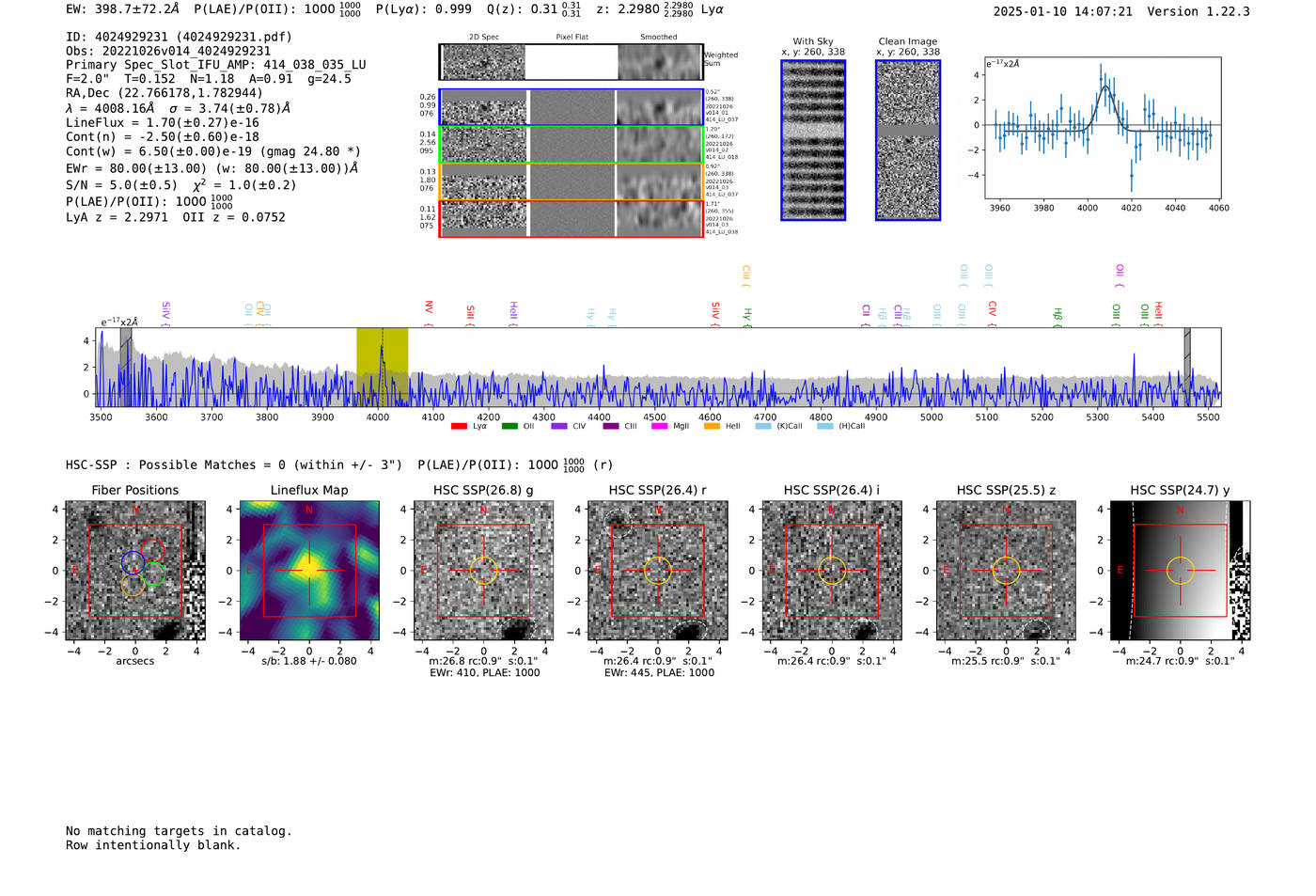Click the EWr = 80.00(±13.00) line
The image size is (1316, 896).
211,168
